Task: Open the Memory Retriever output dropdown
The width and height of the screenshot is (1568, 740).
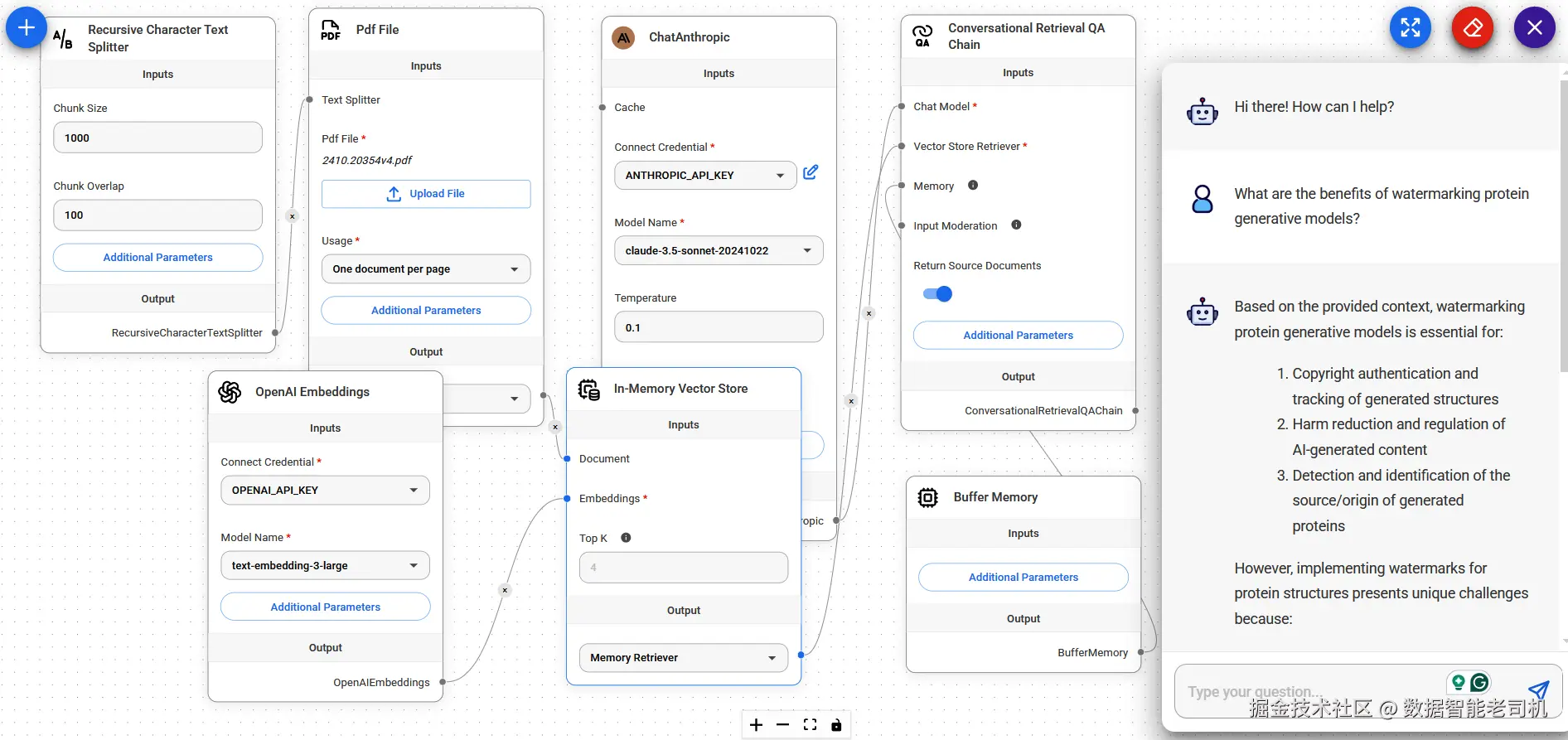Action: click(x=683, y=658)
